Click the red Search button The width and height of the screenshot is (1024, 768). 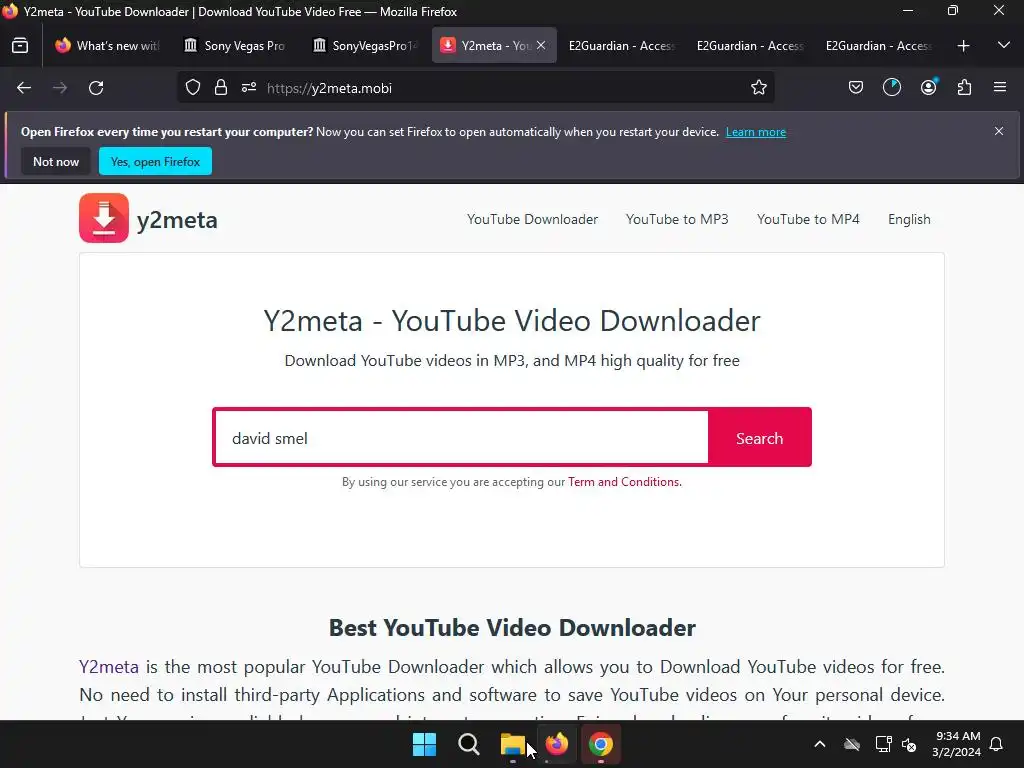coord(760,438)
